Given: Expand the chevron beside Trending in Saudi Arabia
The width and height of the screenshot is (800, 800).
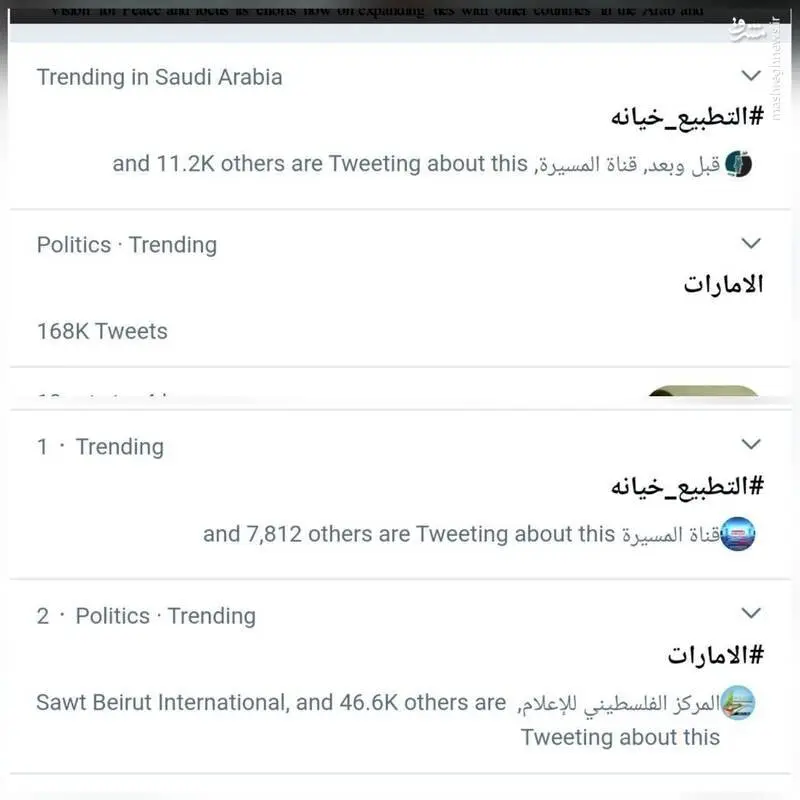Looking at the screenshot, I should click(x=751, y=76).
